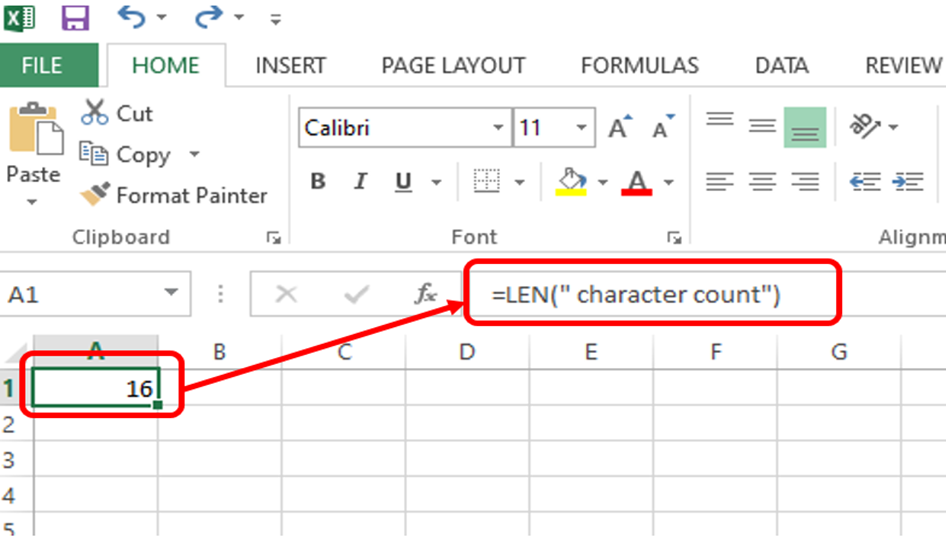The width and height of the screenshot is (946, 549).
Task: Apply yellow fill color
Action: coord(571,182)
